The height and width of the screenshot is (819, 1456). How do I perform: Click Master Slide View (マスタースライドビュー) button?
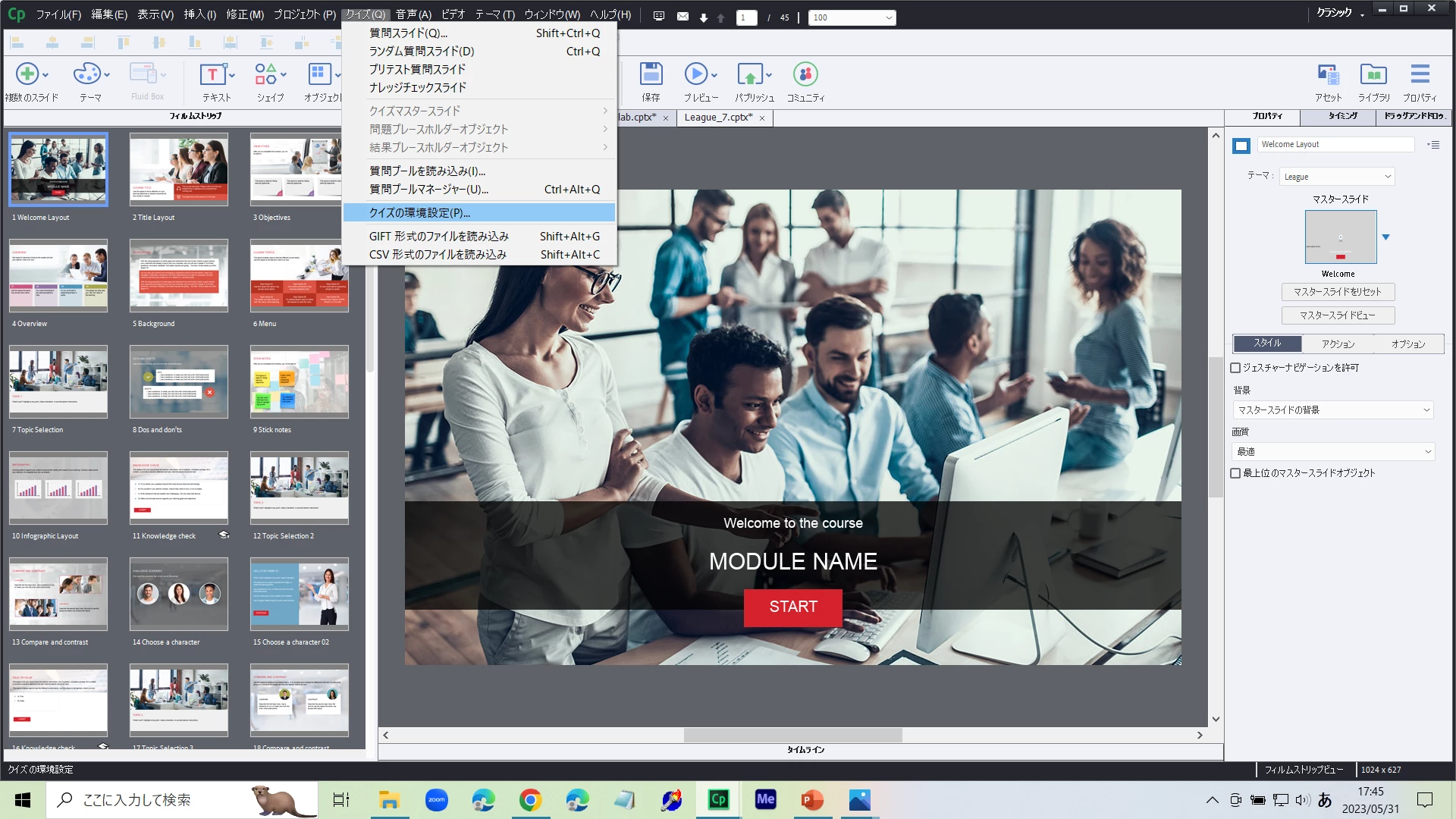[x=1338, y=315]
